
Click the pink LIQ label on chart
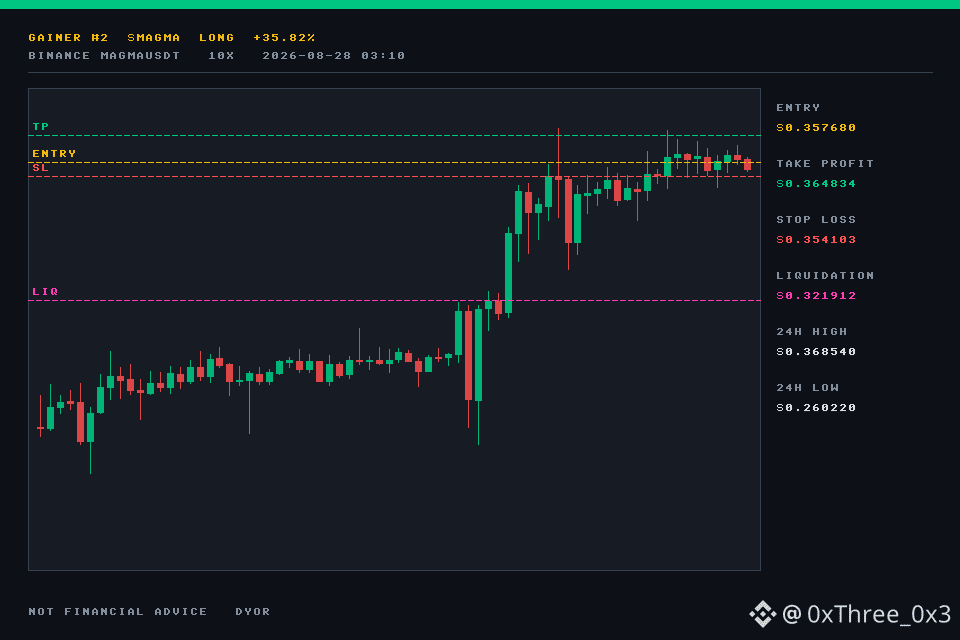pos(45,292)
